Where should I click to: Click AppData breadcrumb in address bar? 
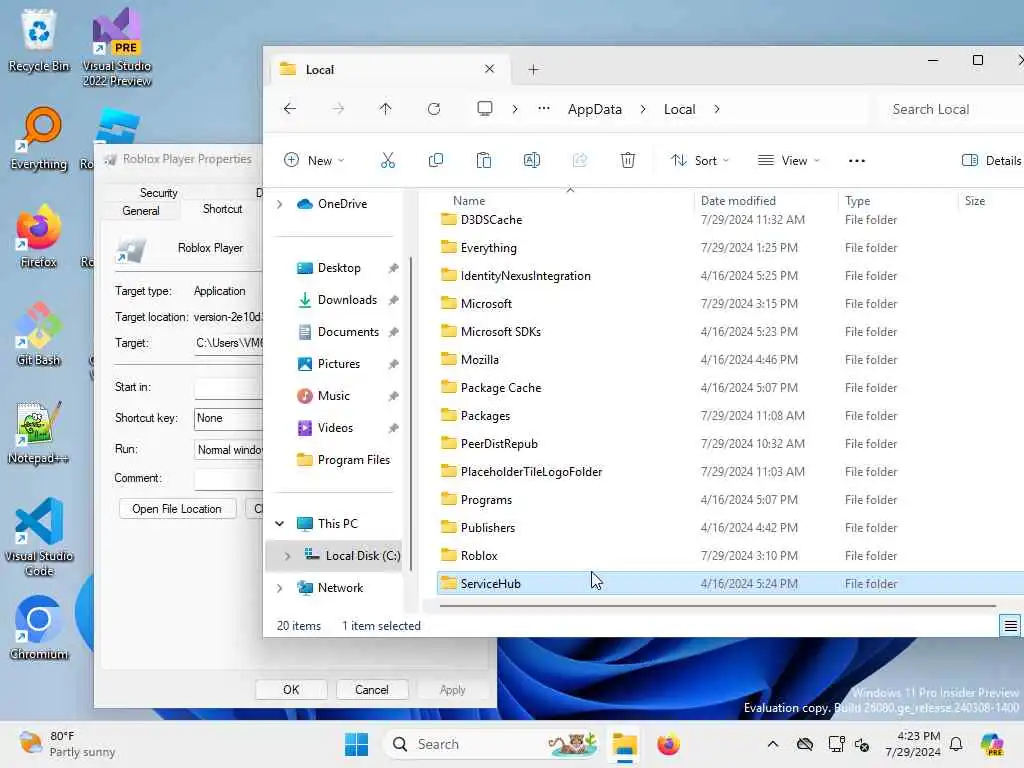point(594,109)
